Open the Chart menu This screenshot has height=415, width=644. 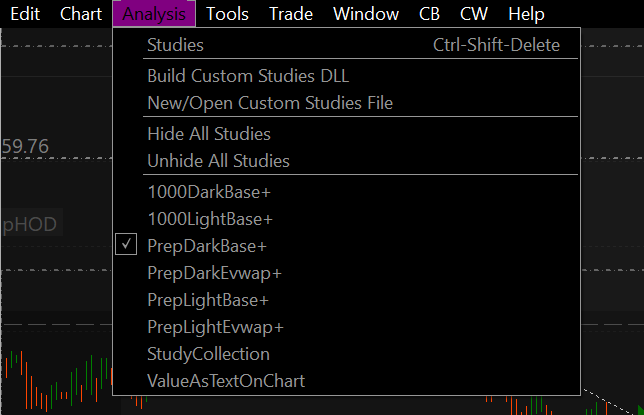[81, 14]
